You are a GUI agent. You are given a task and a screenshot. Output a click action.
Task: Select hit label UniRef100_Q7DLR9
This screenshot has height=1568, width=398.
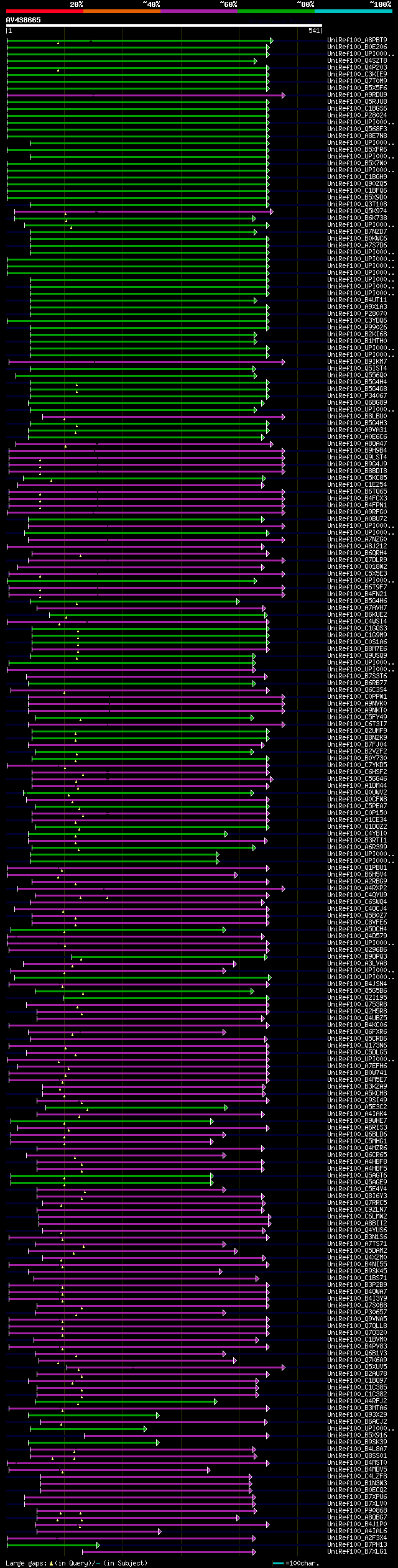point(357,560)
